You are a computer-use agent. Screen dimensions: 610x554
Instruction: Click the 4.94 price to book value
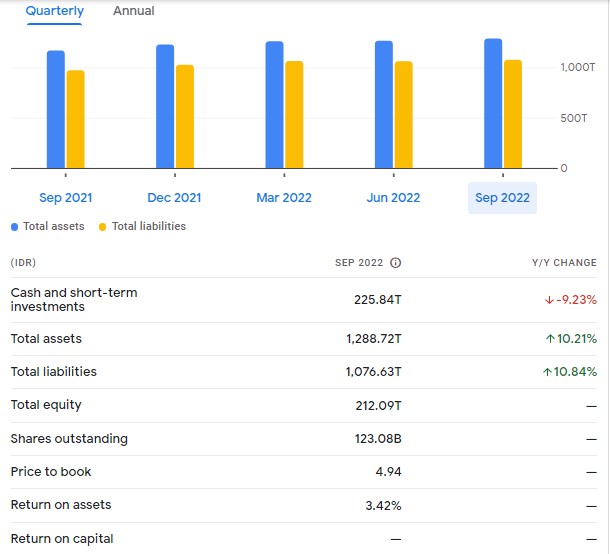388,472
